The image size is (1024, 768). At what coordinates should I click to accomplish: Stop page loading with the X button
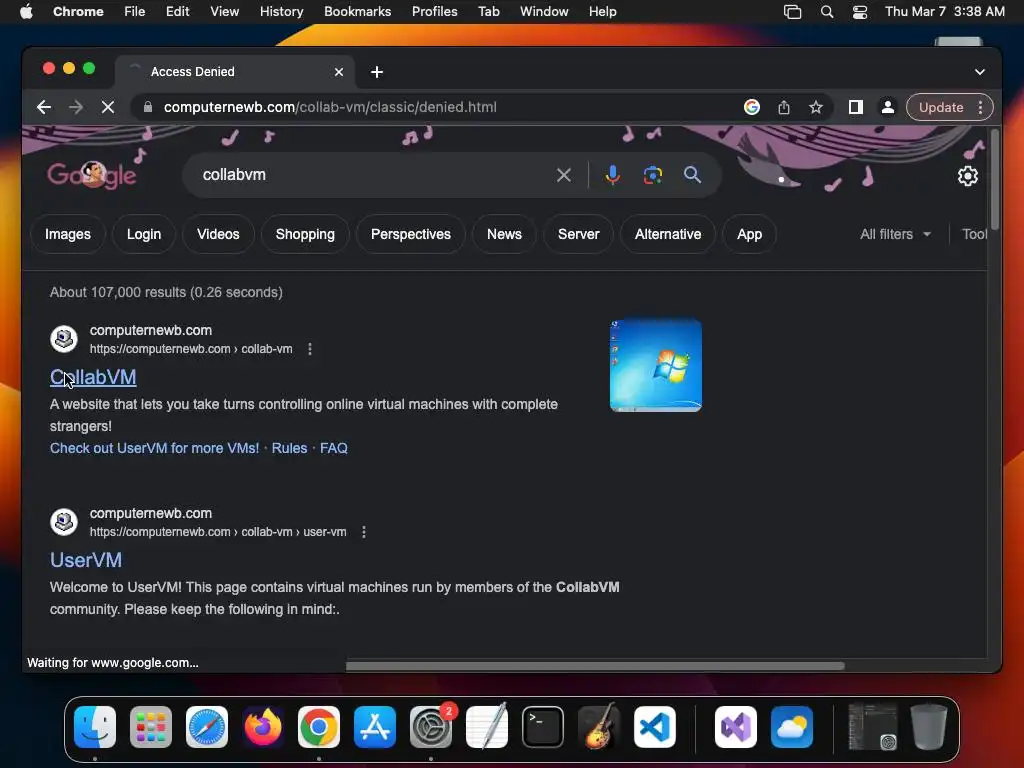click(108, 107)
